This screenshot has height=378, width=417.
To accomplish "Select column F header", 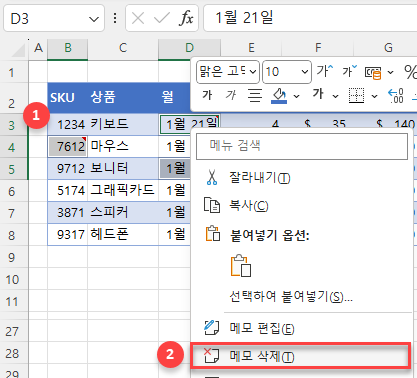I will [318, 49].
